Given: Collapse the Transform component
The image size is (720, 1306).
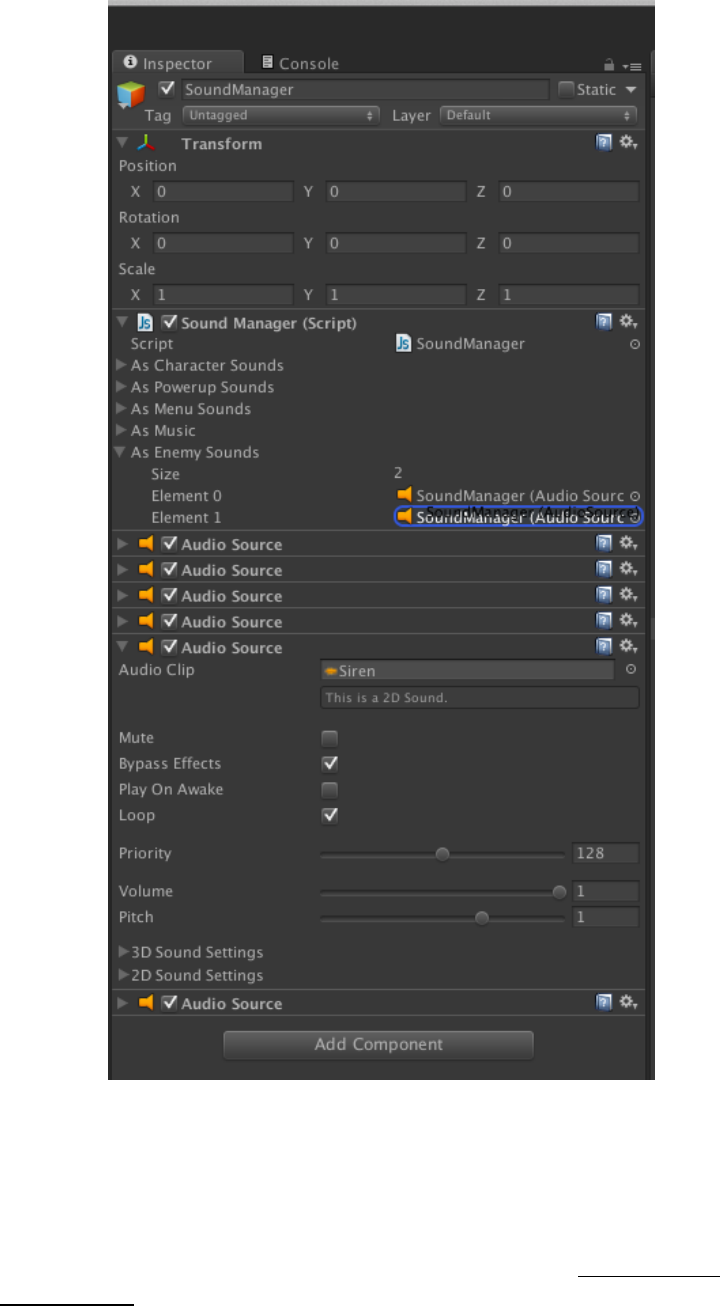Looking at the screenshot, I should (122, 143).
